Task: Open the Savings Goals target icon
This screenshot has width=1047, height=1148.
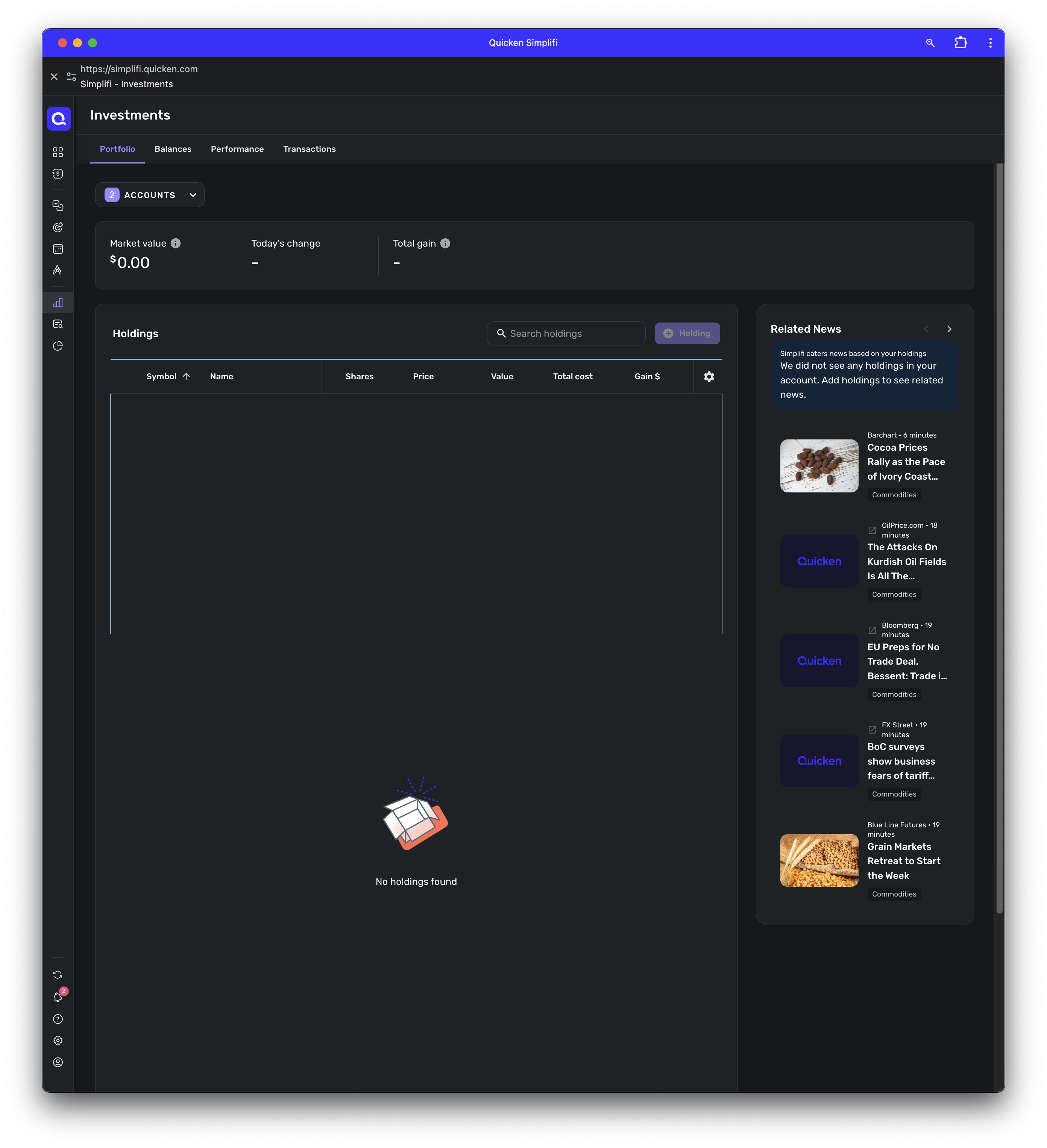Action: [58, 227]
